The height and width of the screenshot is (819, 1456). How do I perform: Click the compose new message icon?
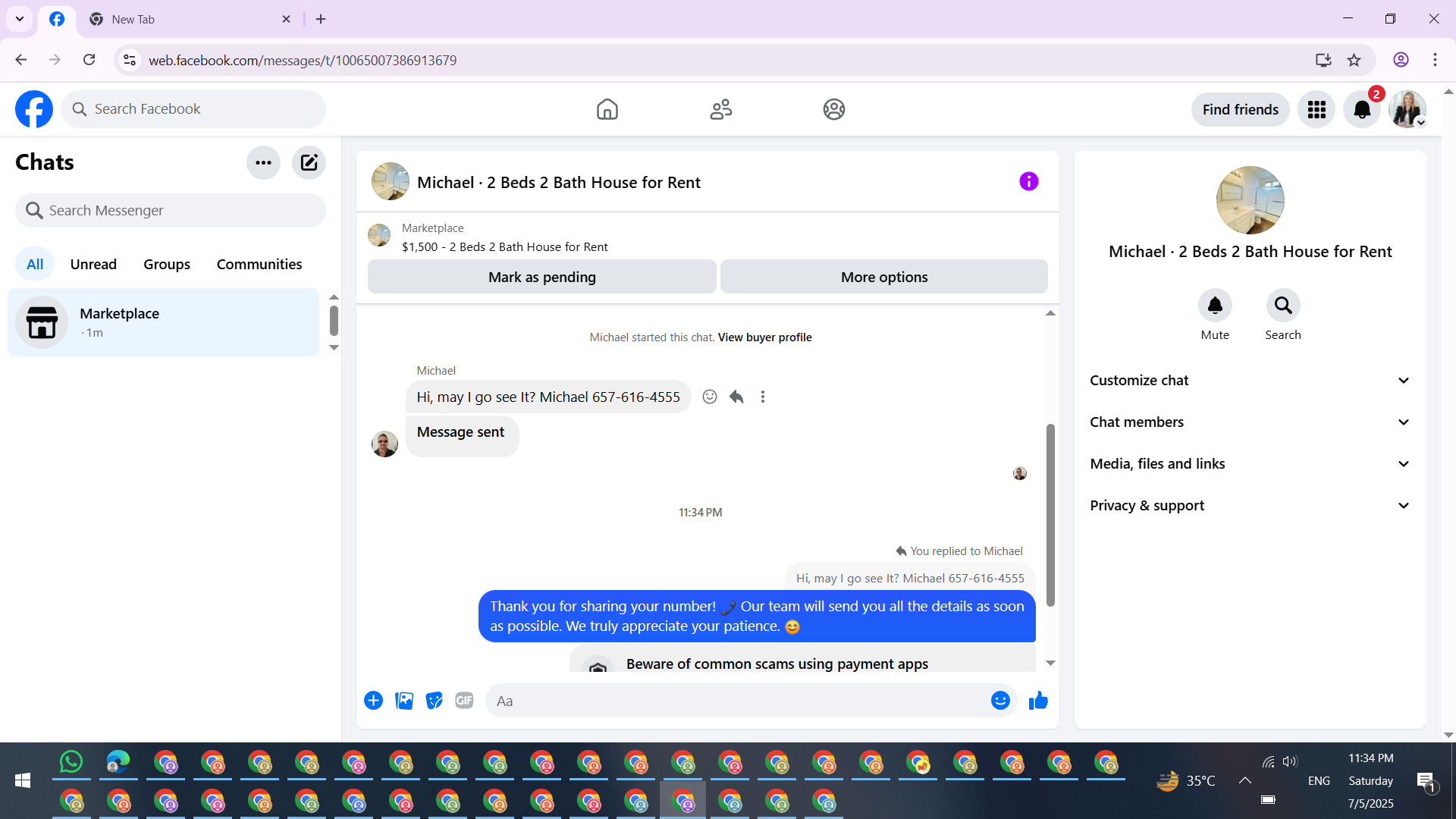309,162
